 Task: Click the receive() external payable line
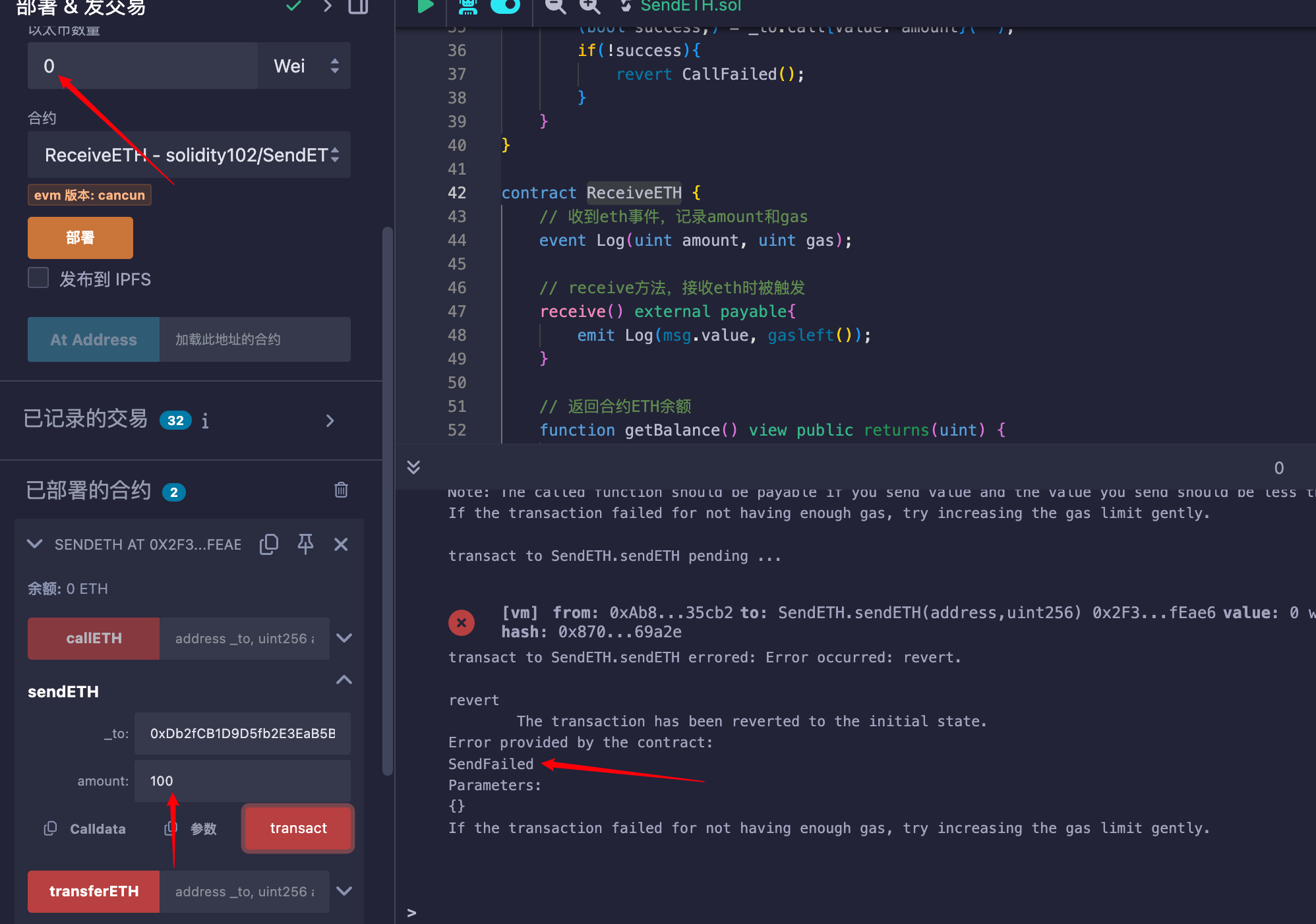[x=668, y=311]
